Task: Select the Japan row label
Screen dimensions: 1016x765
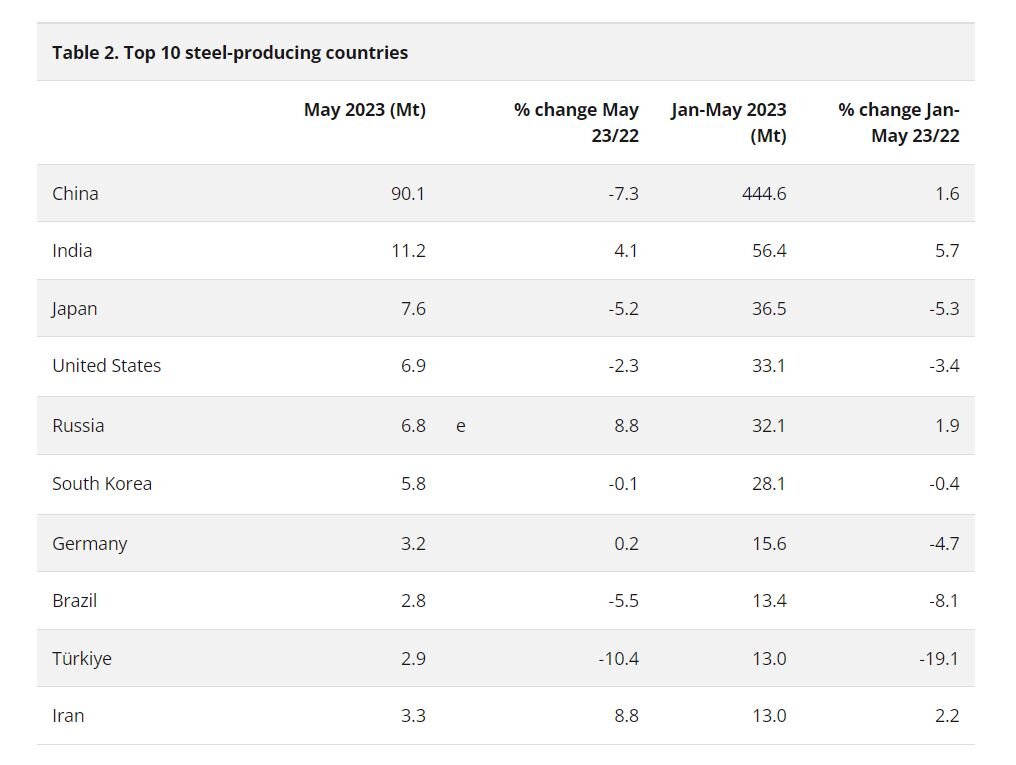Action: click(75, 308)
